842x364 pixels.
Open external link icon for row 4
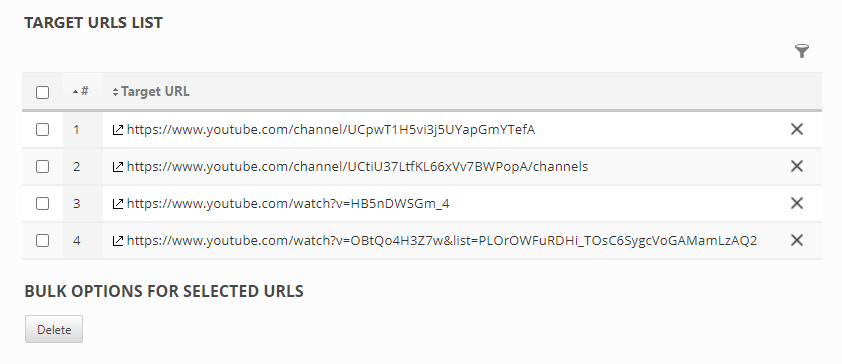(x=118, y=241)
